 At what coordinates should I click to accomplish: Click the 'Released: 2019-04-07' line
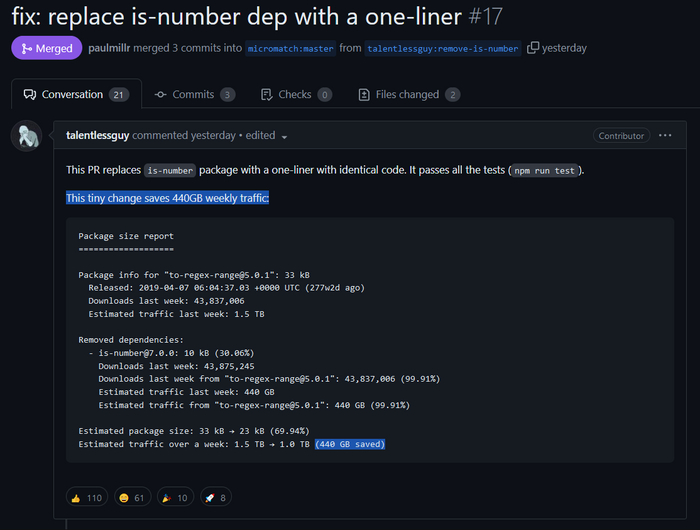click(227, 288)
